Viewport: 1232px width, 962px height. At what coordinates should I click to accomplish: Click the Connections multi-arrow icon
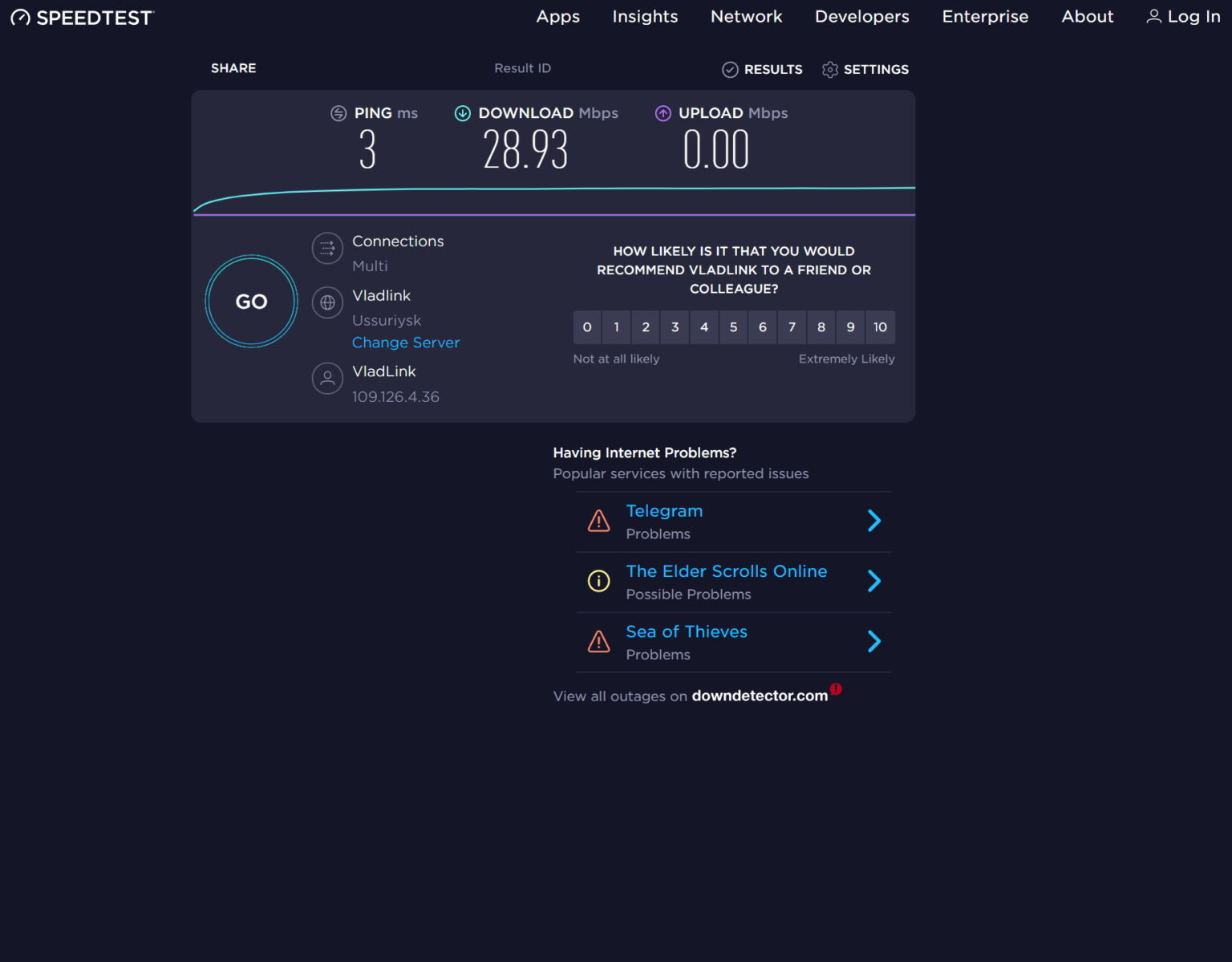(327, 248)
